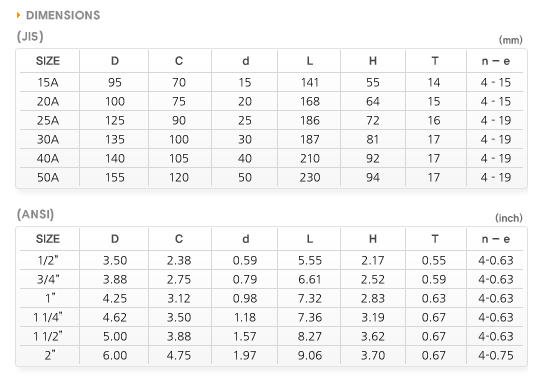Click the (mm) unit label
Viewport: 540px width, 390px height.
[x=511, y=40]
